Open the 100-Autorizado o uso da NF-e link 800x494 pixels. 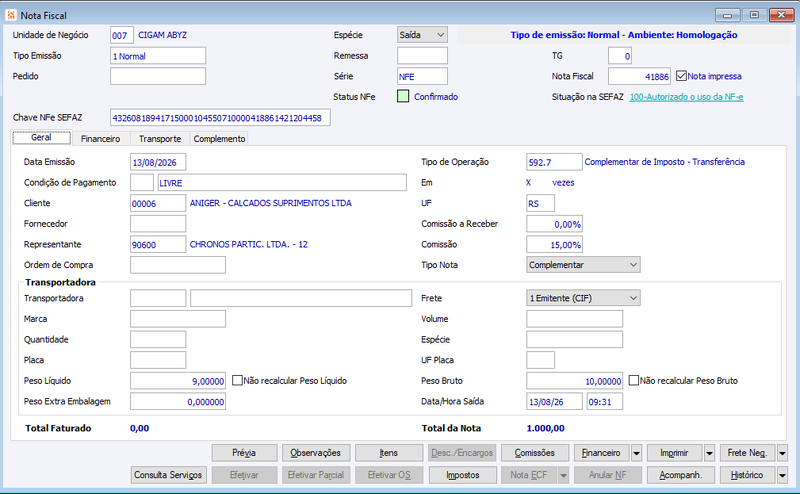[686, 97]
